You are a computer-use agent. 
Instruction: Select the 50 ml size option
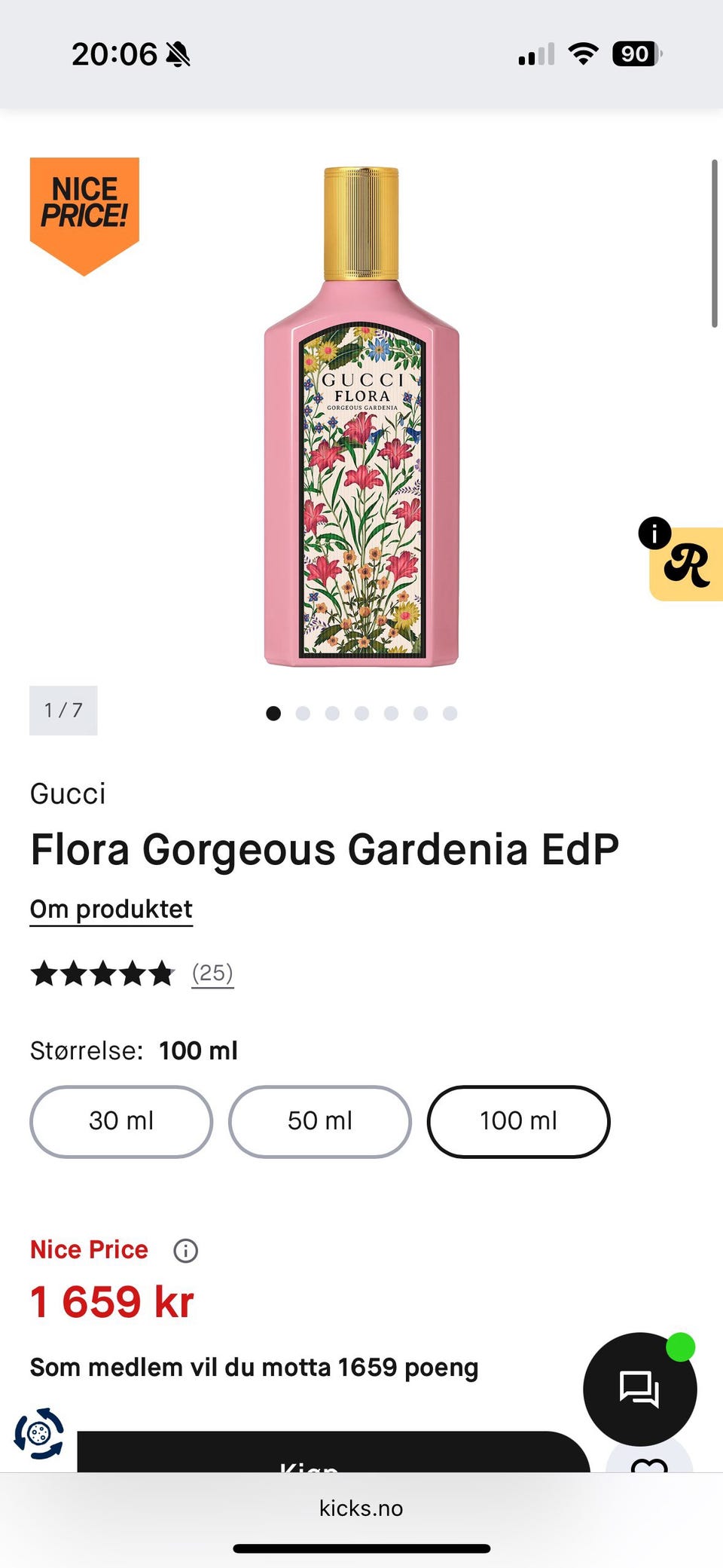[x=320, y=1121]
